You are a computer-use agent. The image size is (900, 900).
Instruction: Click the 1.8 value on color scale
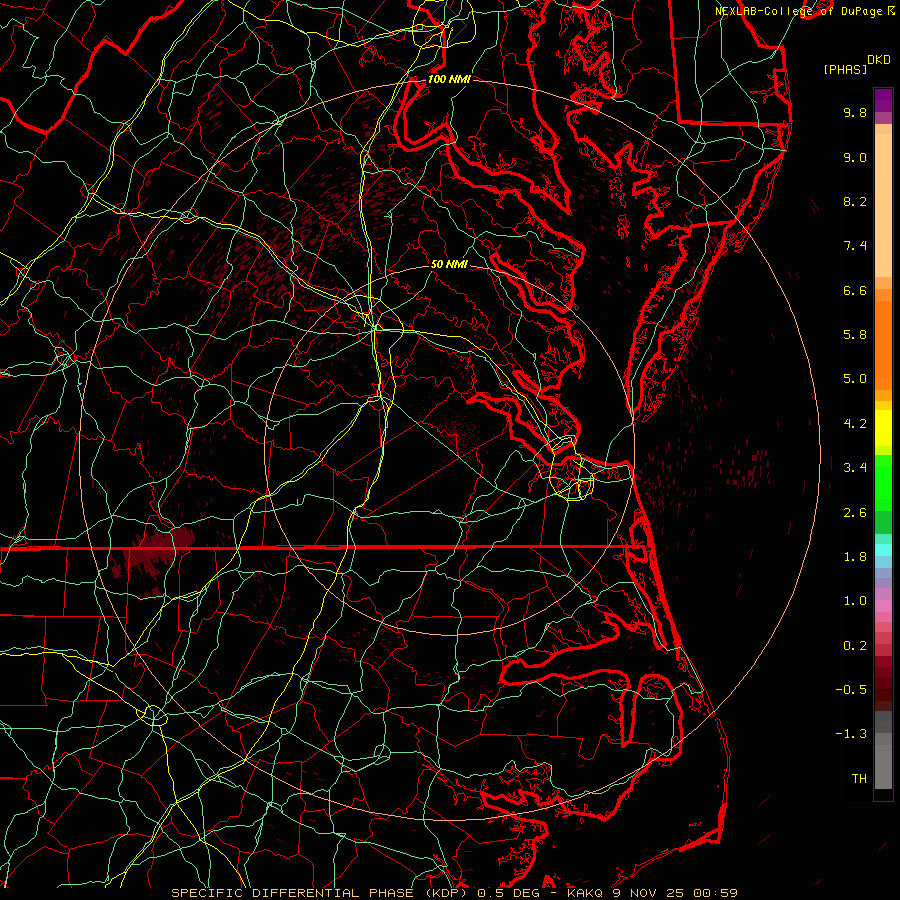pos(855,557)
